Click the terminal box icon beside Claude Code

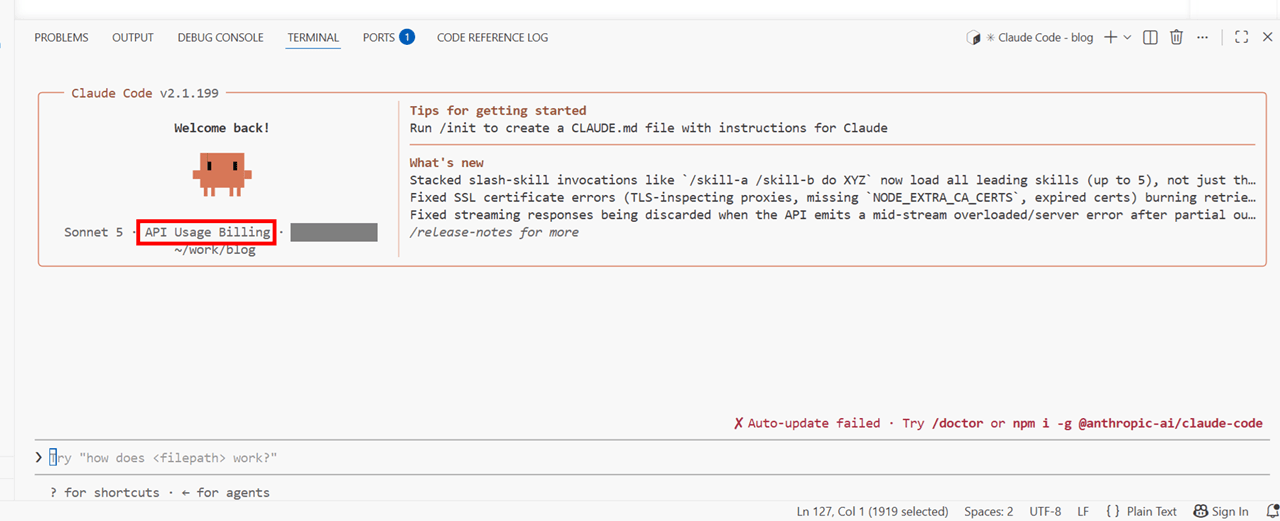(973, 38)
